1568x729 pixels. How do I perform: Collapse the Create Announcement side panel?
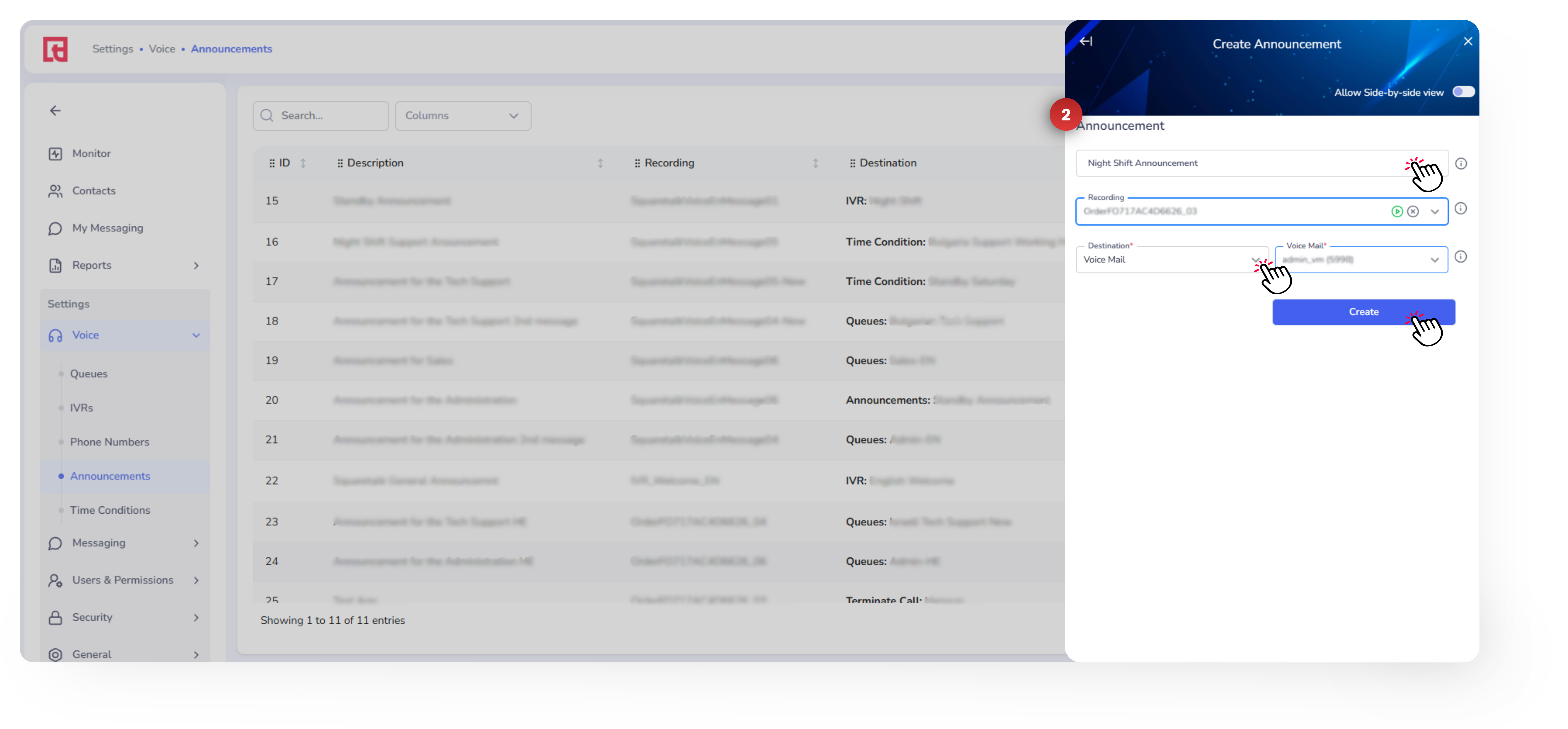[x=1086, y=41]
